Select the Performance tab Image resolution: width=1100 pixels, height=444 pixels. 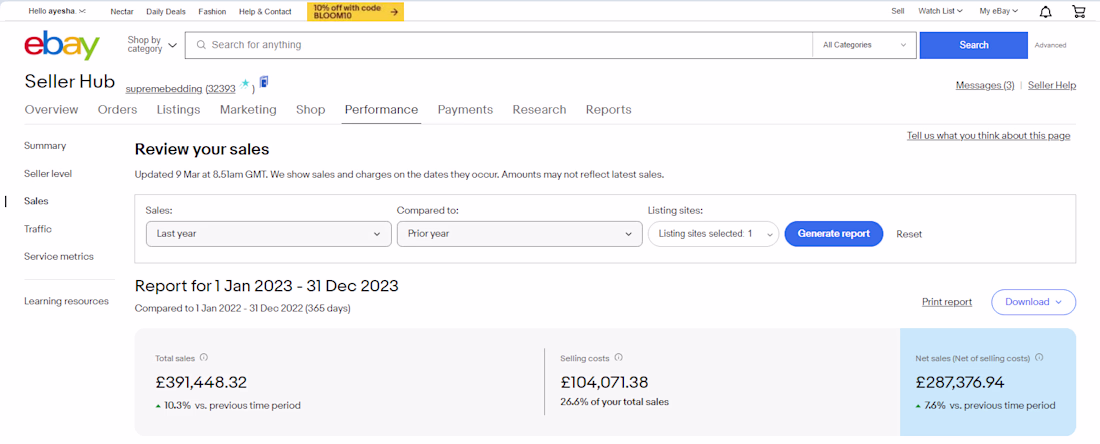pyautogui.click(x=381, y=109)
